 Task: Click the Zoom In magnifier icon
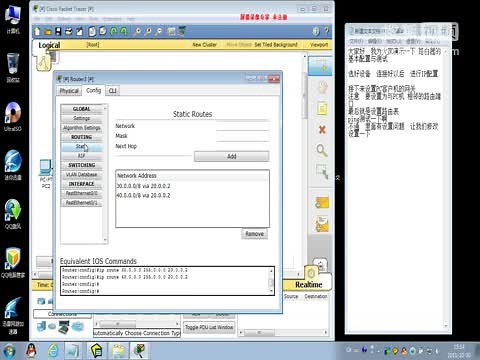(137, 32)
